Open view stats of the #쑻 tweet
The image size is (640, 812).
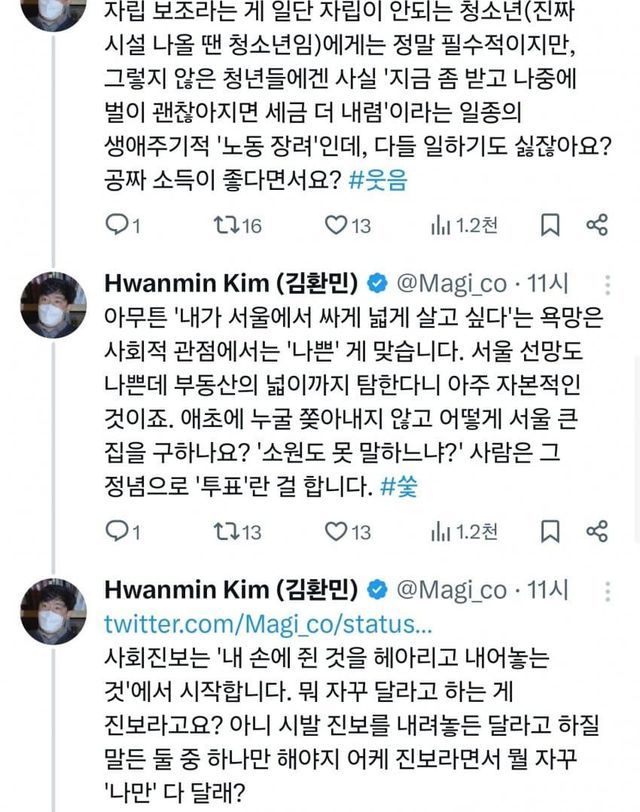(440, 530)
